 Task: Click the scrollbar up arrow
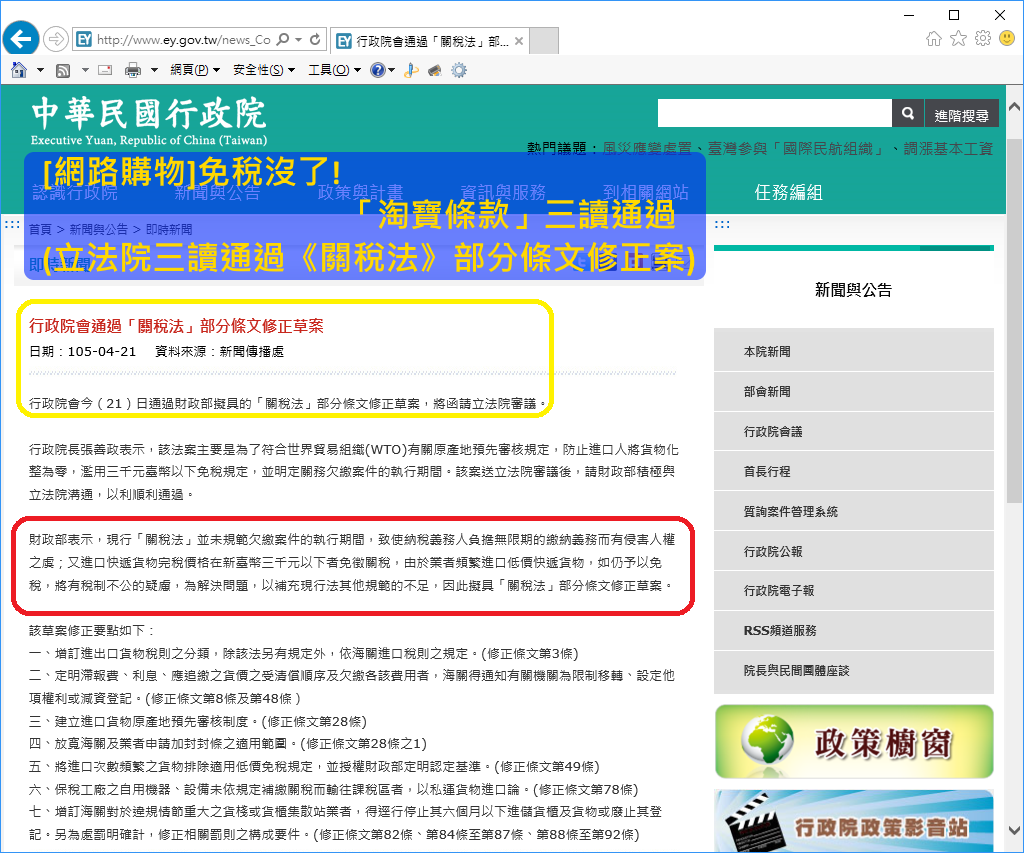tap(1014, 106)
